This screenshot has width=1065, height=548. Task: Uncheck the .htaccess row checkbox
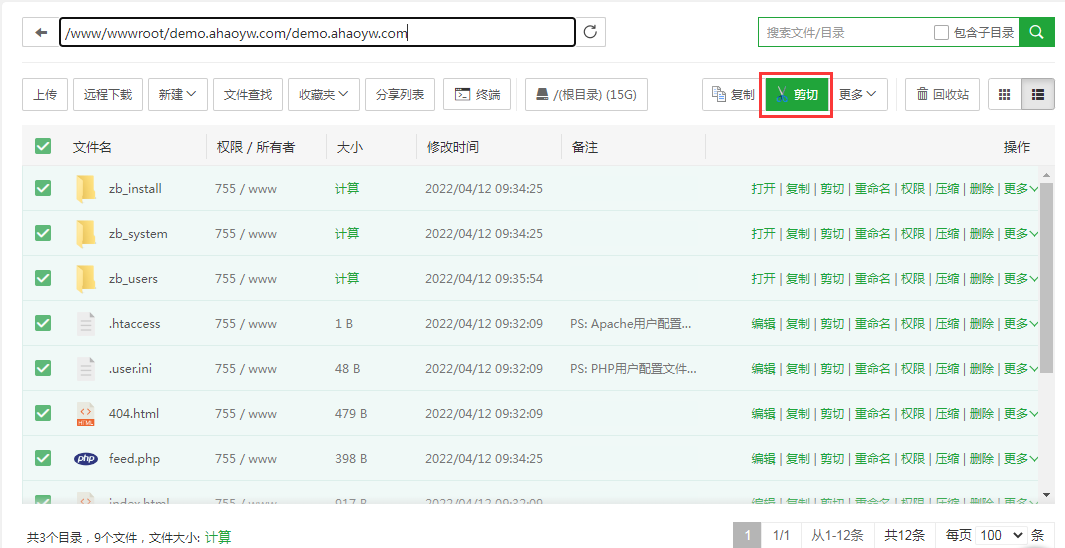pyautogui.click(x=43, y=323)
